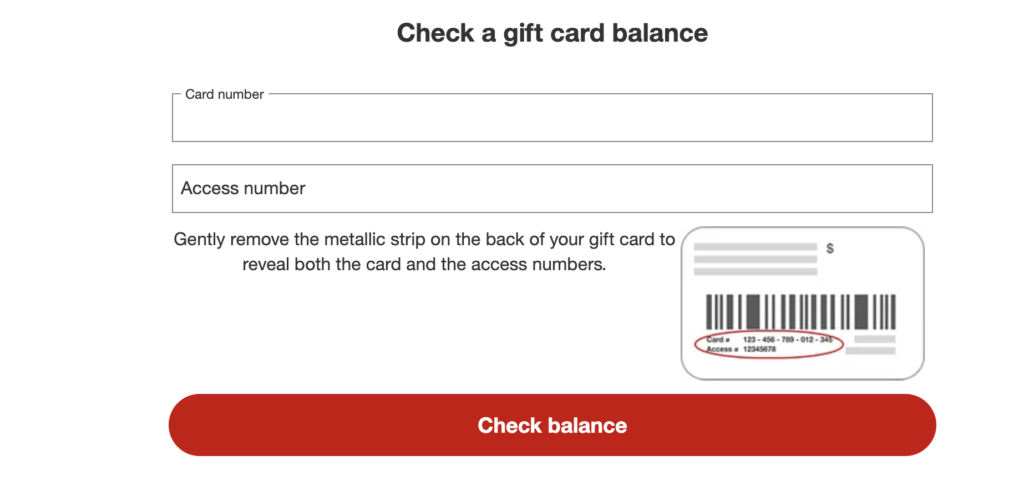Click the barcode on the gift card image
Screen dimensions: 1024x496
tap(800, 312)
